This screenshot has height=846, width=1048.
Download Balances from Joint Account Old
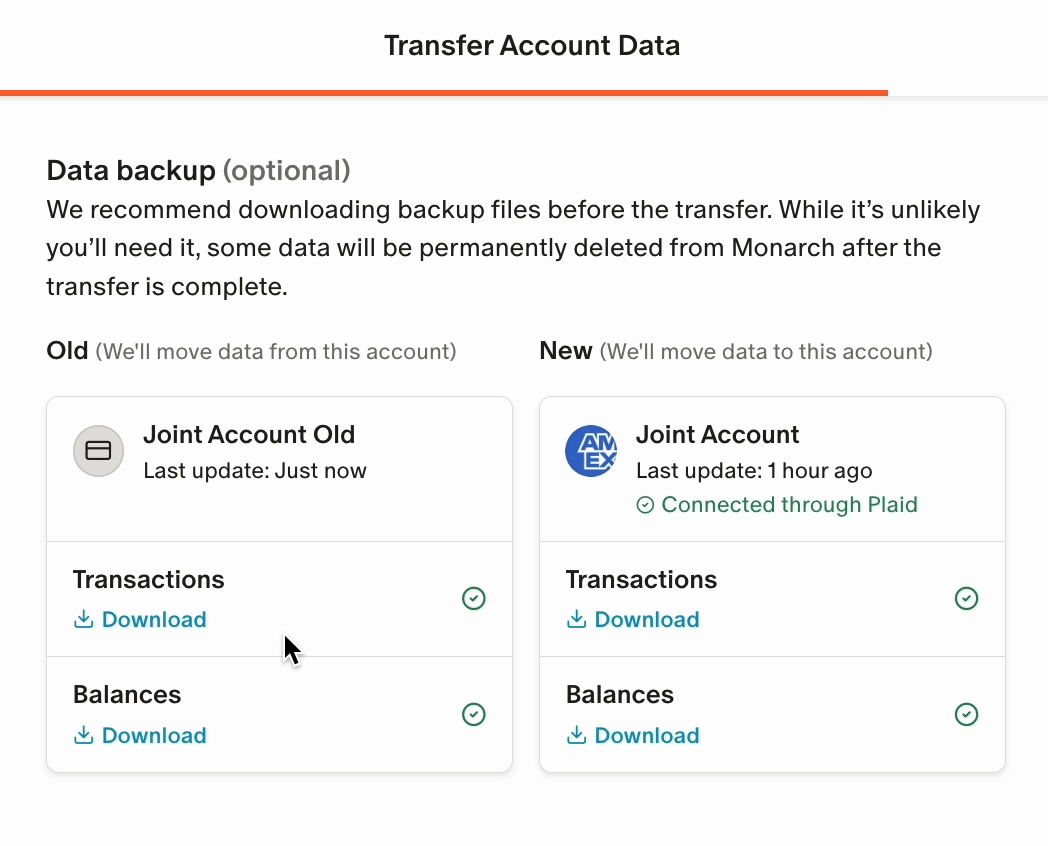point(140,735)
